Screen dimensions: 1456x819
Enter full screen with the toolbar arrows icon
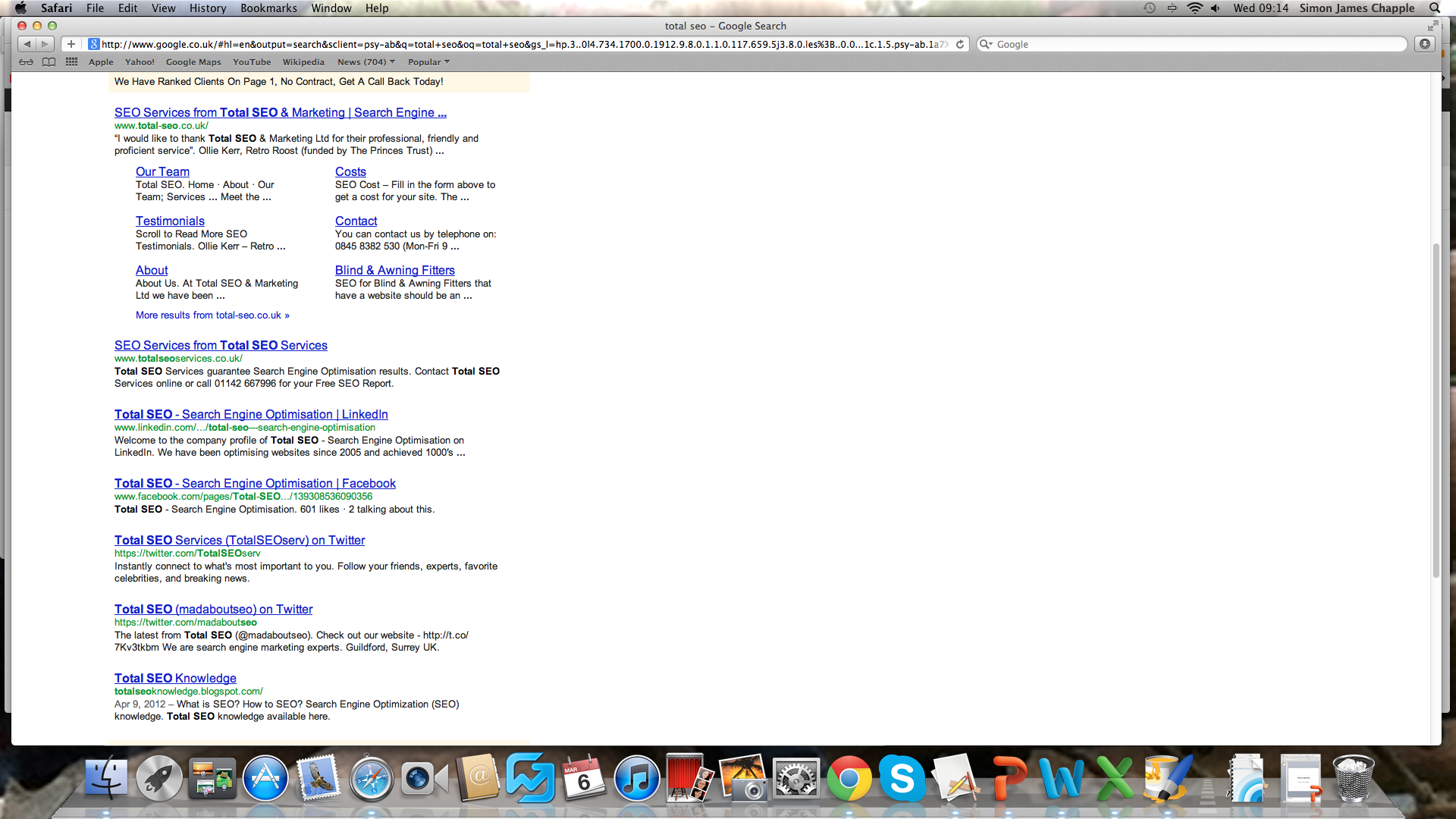pos(1432,26)
